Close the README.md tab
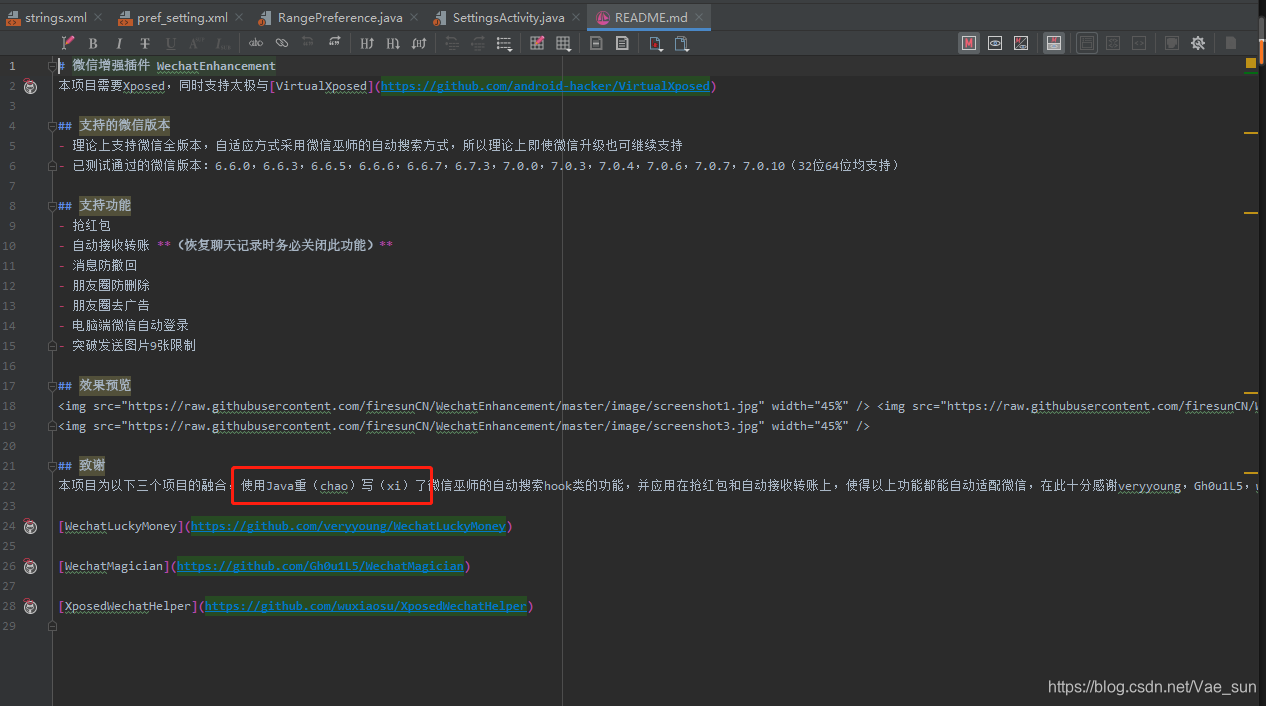1266x706 pixels. [x=699, y=18]
